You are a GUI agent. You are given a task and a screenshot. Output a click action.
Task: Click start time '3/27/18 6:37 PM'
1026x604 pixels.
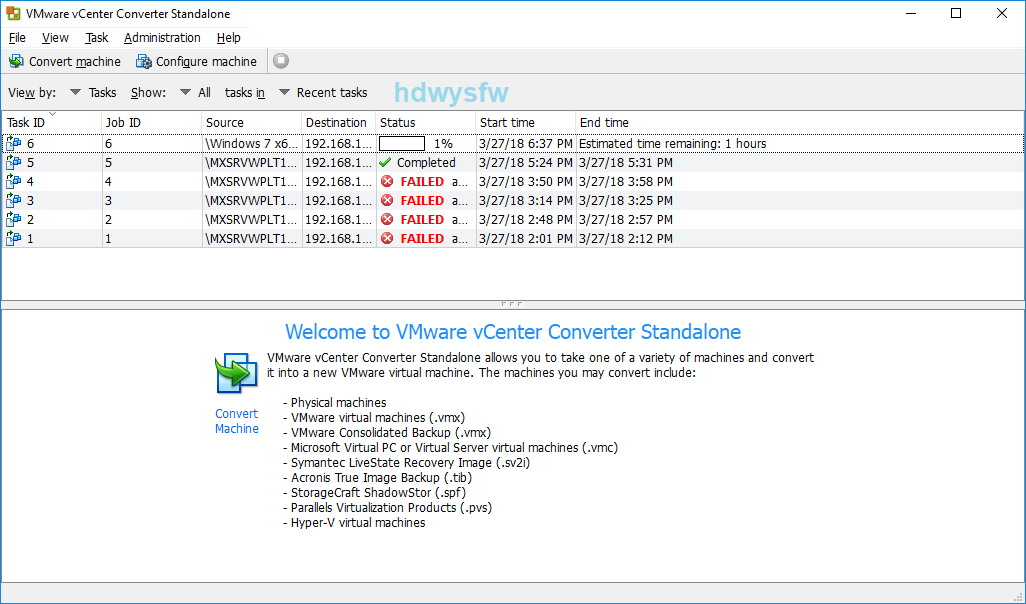pyautogui.click(x=526, y=143)
